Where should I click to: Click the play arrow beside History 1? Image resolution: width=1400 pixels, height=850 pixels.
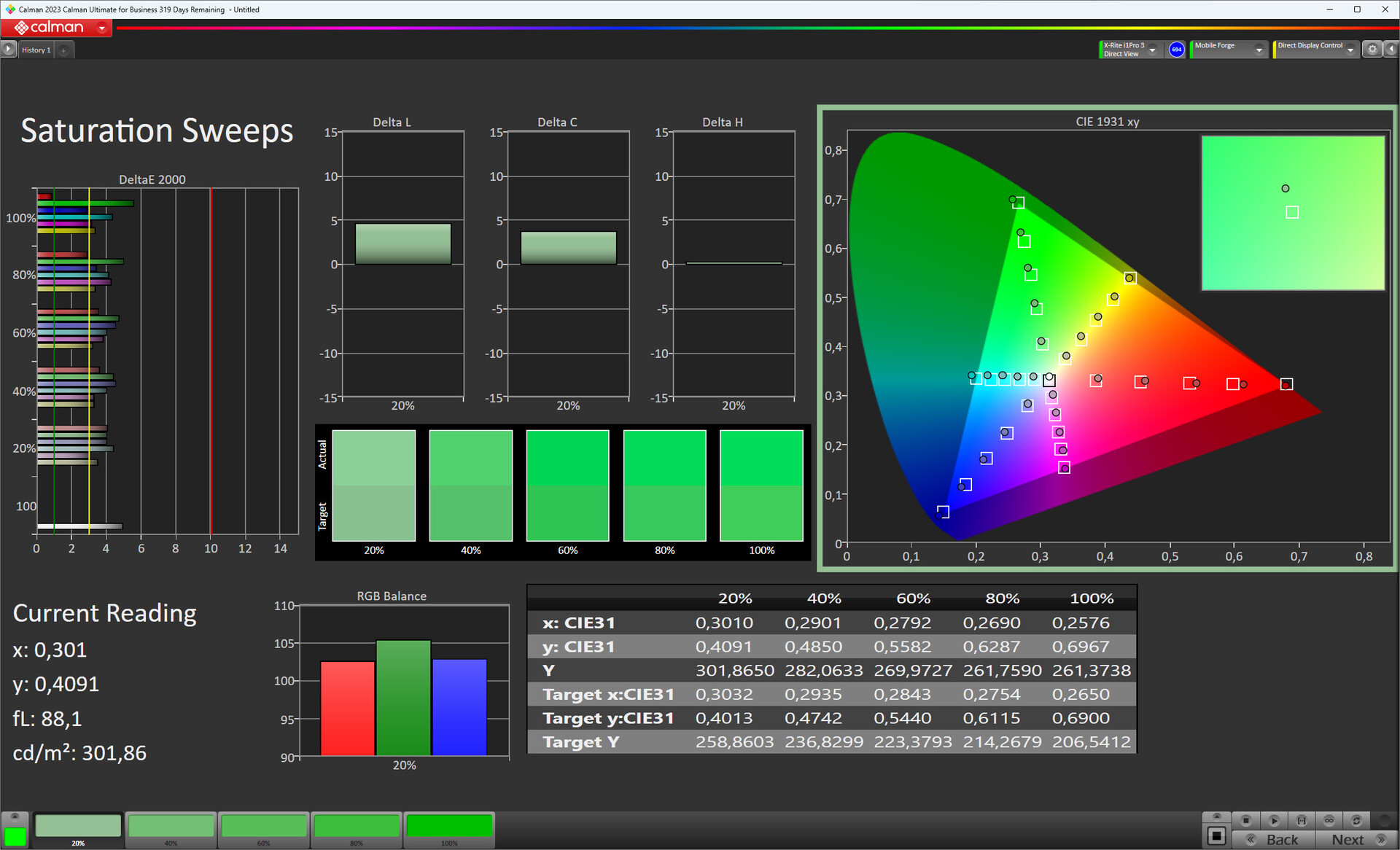(8, 49)
